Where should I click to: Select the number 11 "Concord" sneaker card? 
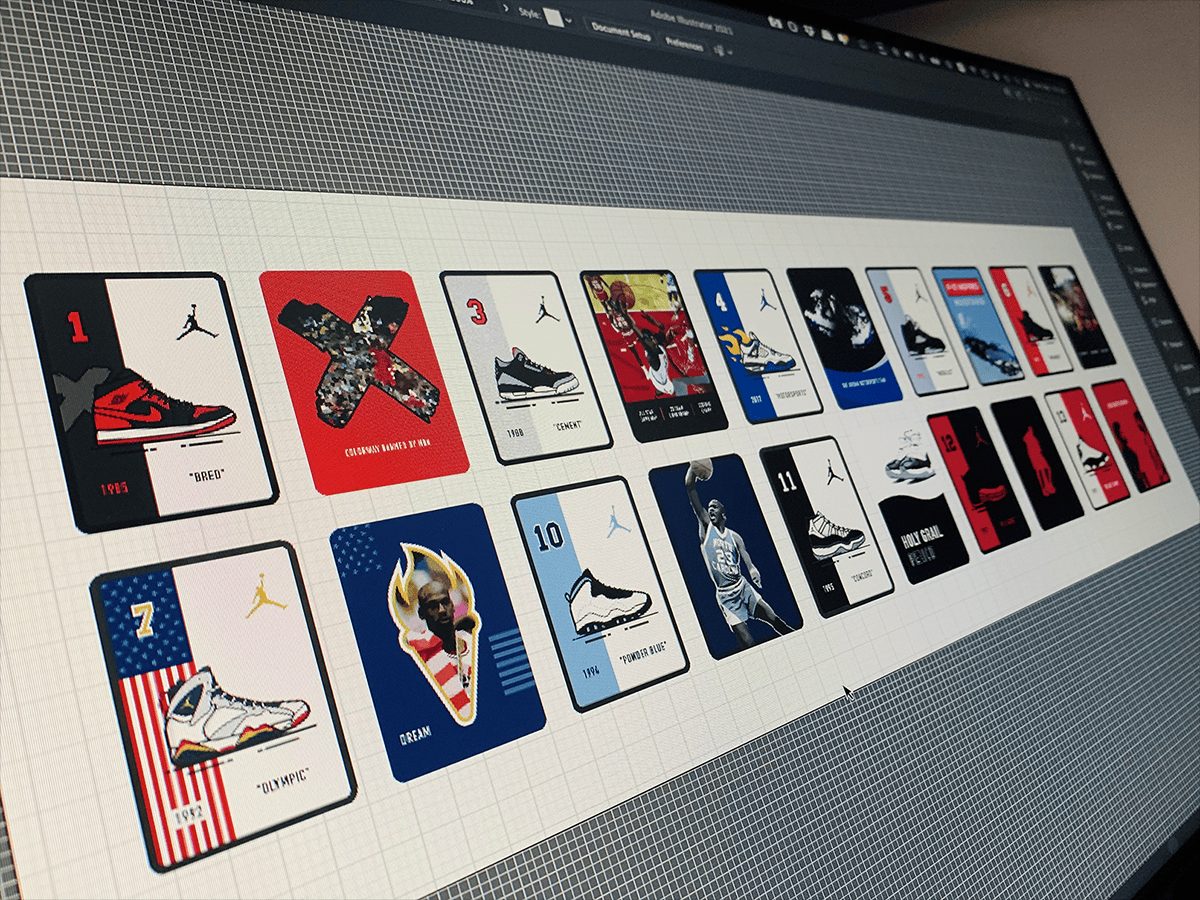tap(826, 525)
